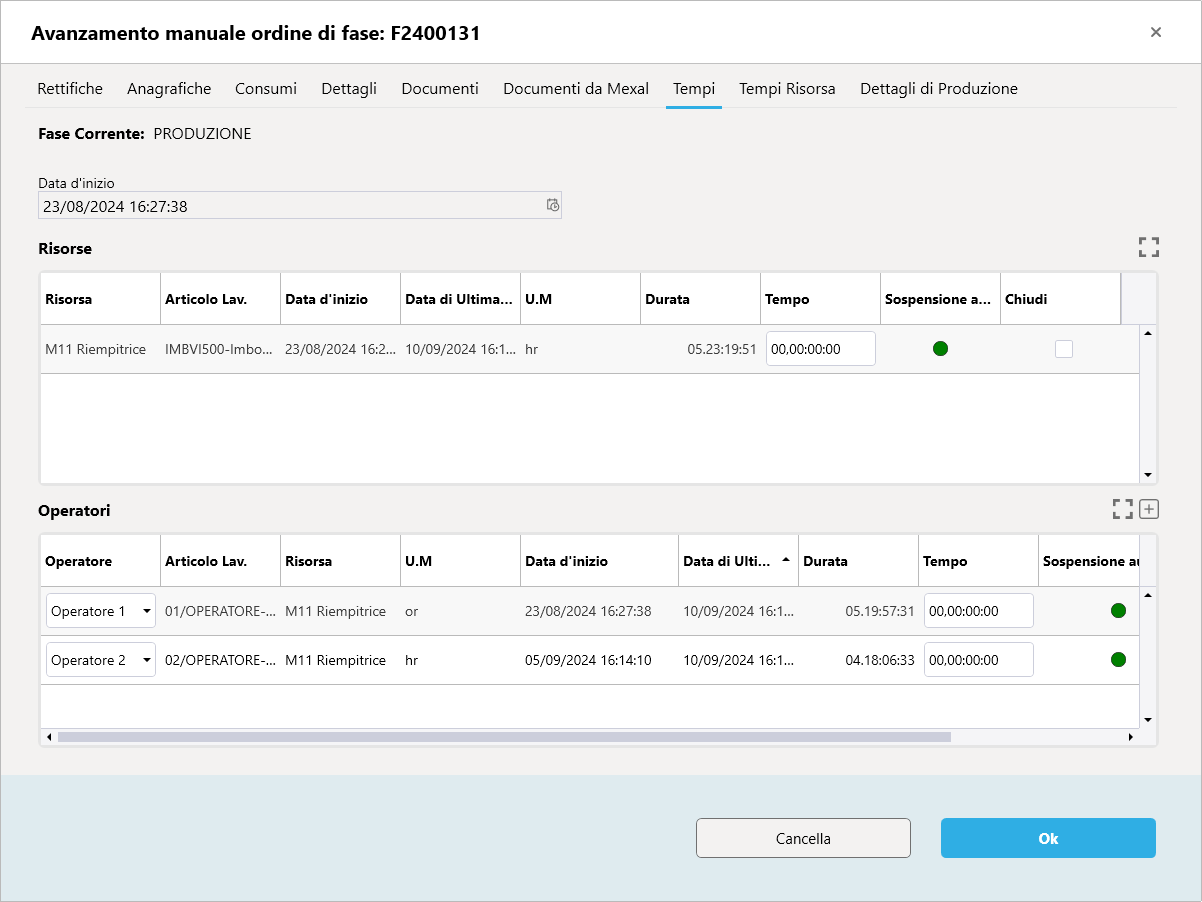The image size is (1202, 902).
Task: Open the date-time picker for Data d'inizio
Action: (x=553, y=205)
